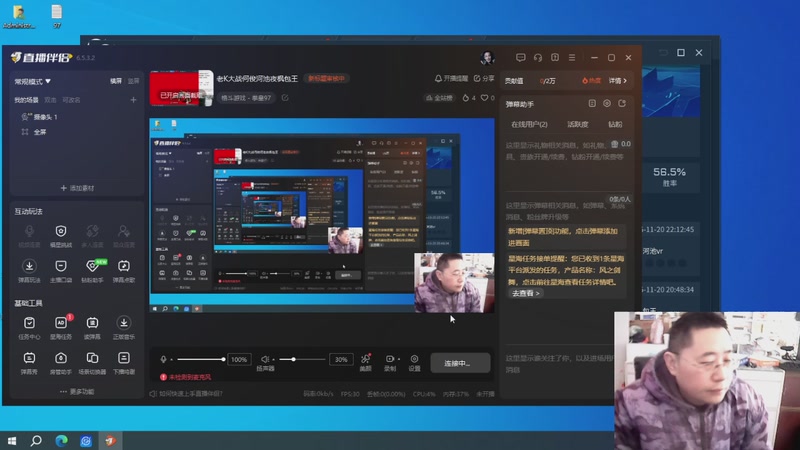The width and height of the screenshot is (800, 450).
Task: Switch to 竖屏 portrait mode
Action: (x=133, y=81)
